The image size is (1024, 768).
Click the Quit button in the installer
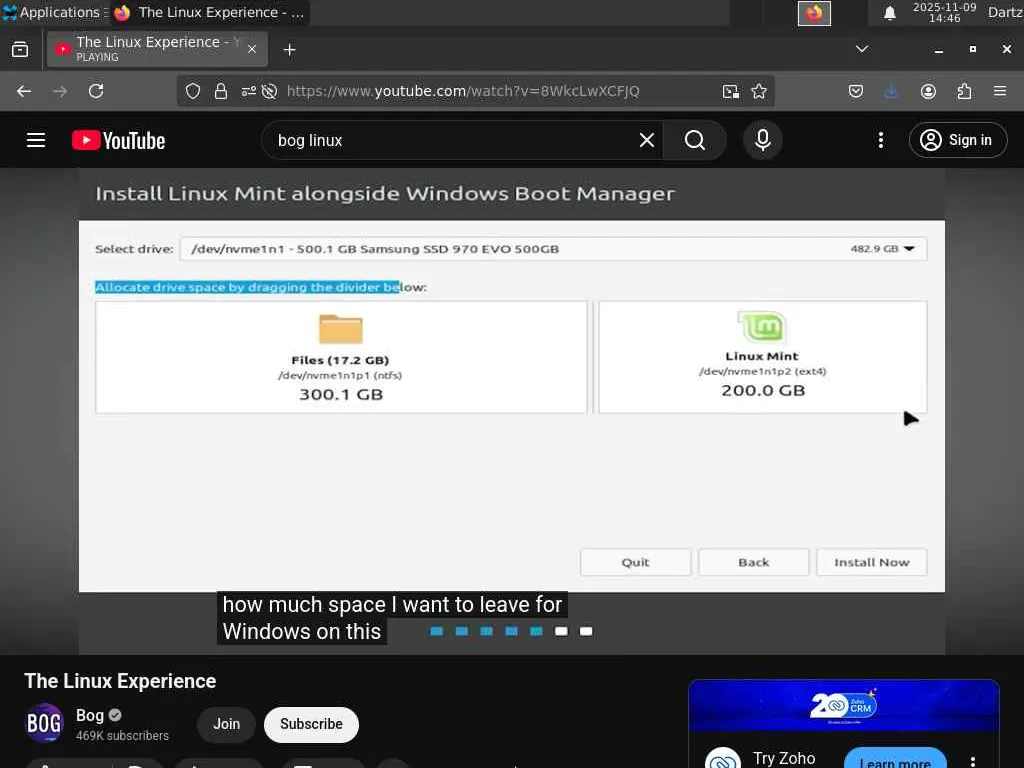pyautogui.click(x=635, y=562)
